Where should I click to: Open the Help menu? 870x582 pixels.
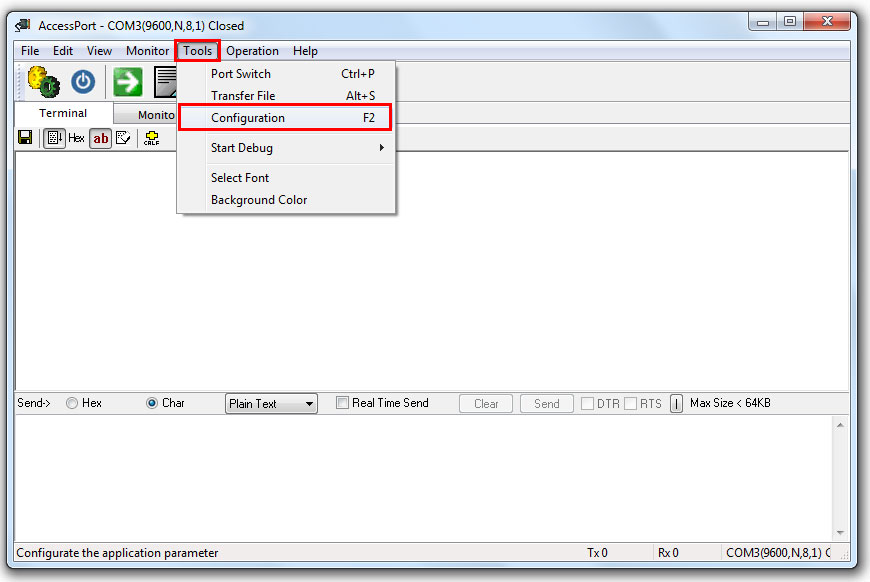click(x=305, y=51)
